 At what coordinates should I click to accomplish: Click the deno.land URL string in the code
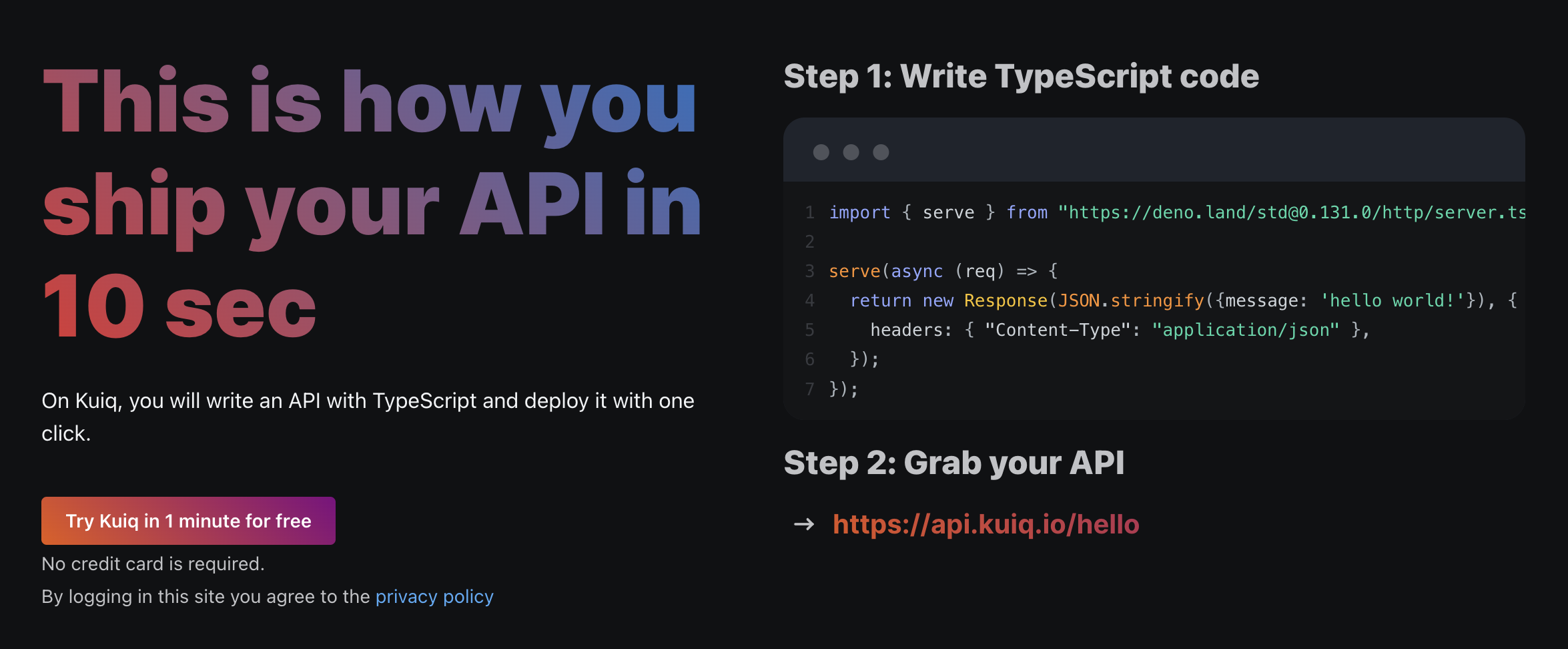(x=1292, y=212)
